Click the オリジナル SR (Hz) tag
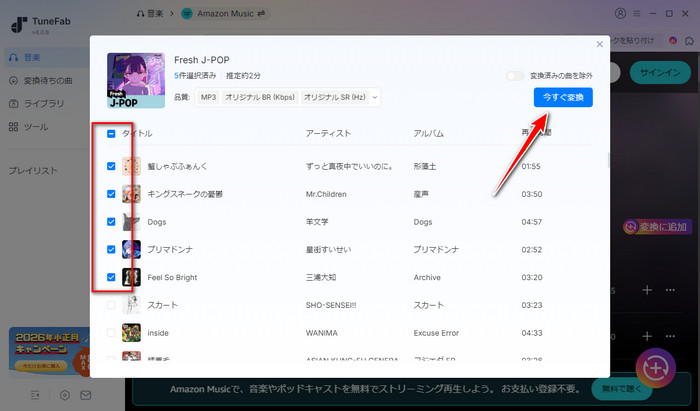 (x=334, y=97)
